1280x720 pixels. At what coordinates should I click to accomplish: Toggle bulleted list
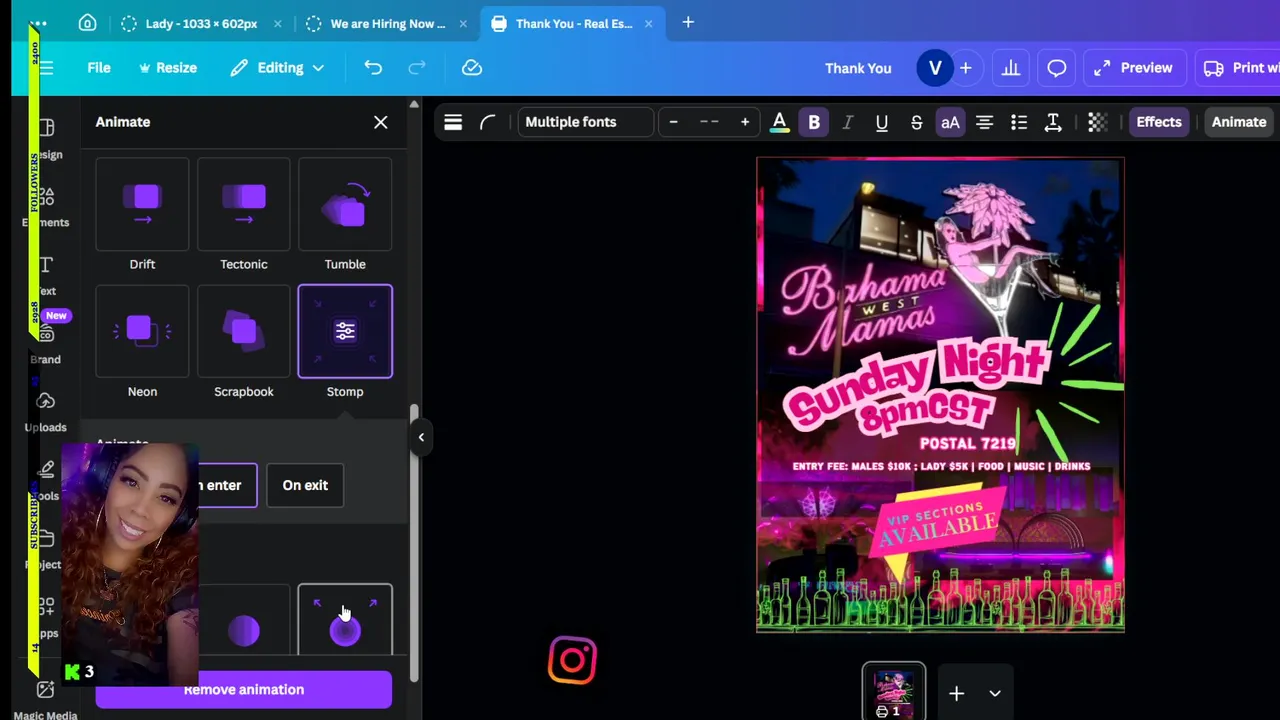(1019, 122)
